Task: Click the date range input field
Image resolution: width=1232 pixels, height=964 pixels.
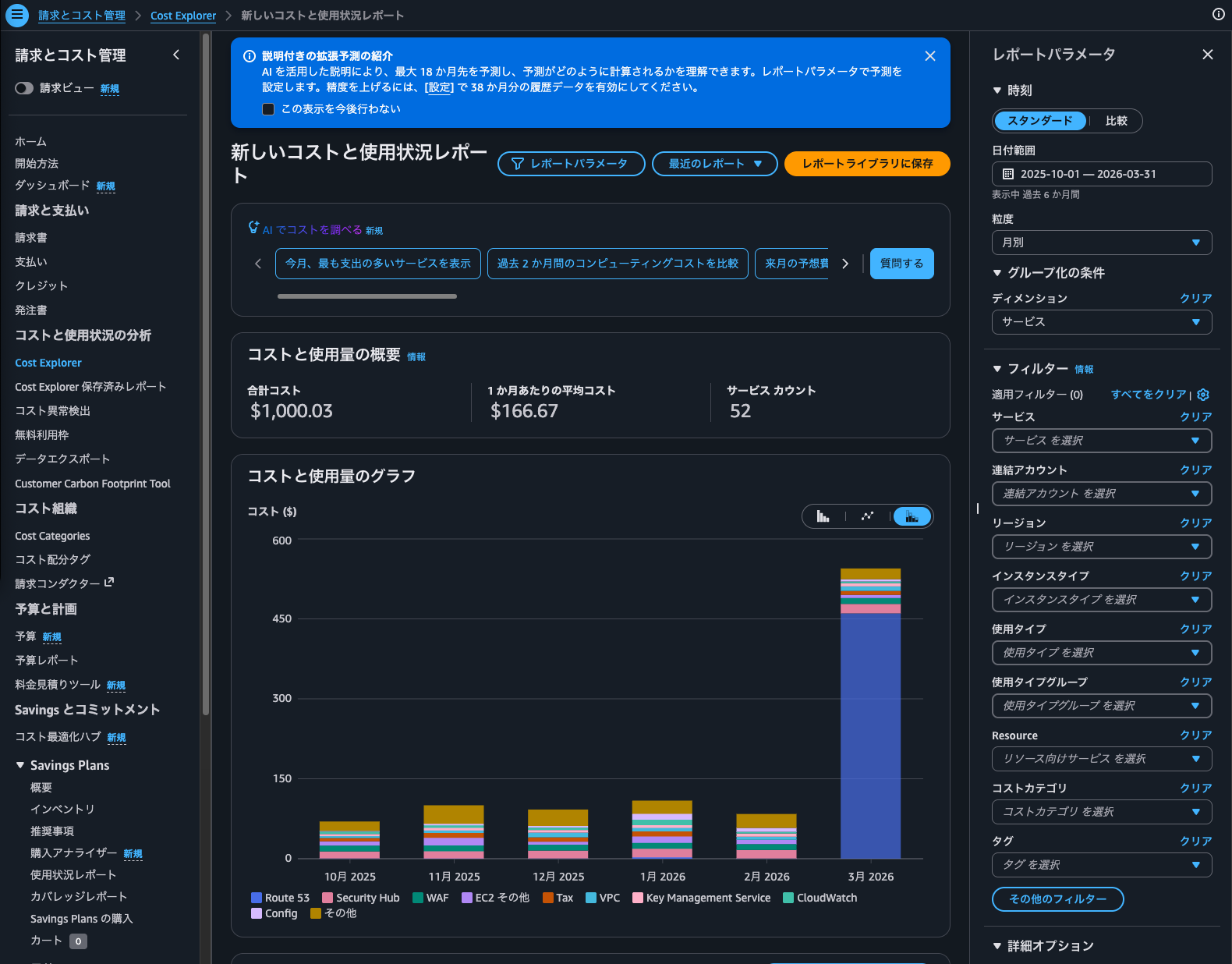Action: (x=1102, y=174)
